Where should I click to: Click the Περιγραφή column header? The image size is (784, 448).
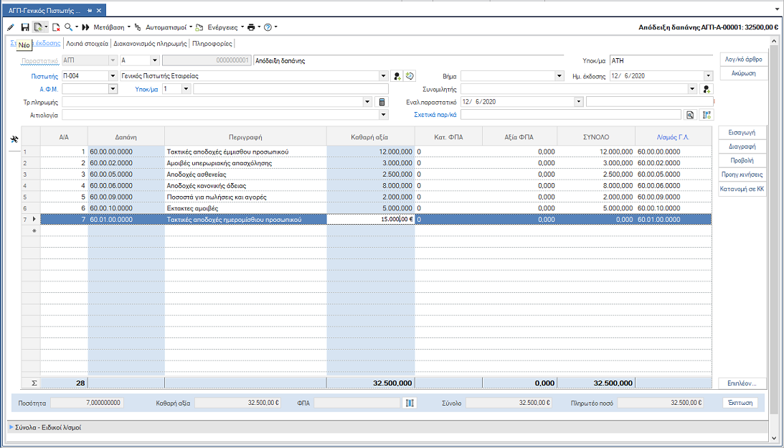[246, 137]
